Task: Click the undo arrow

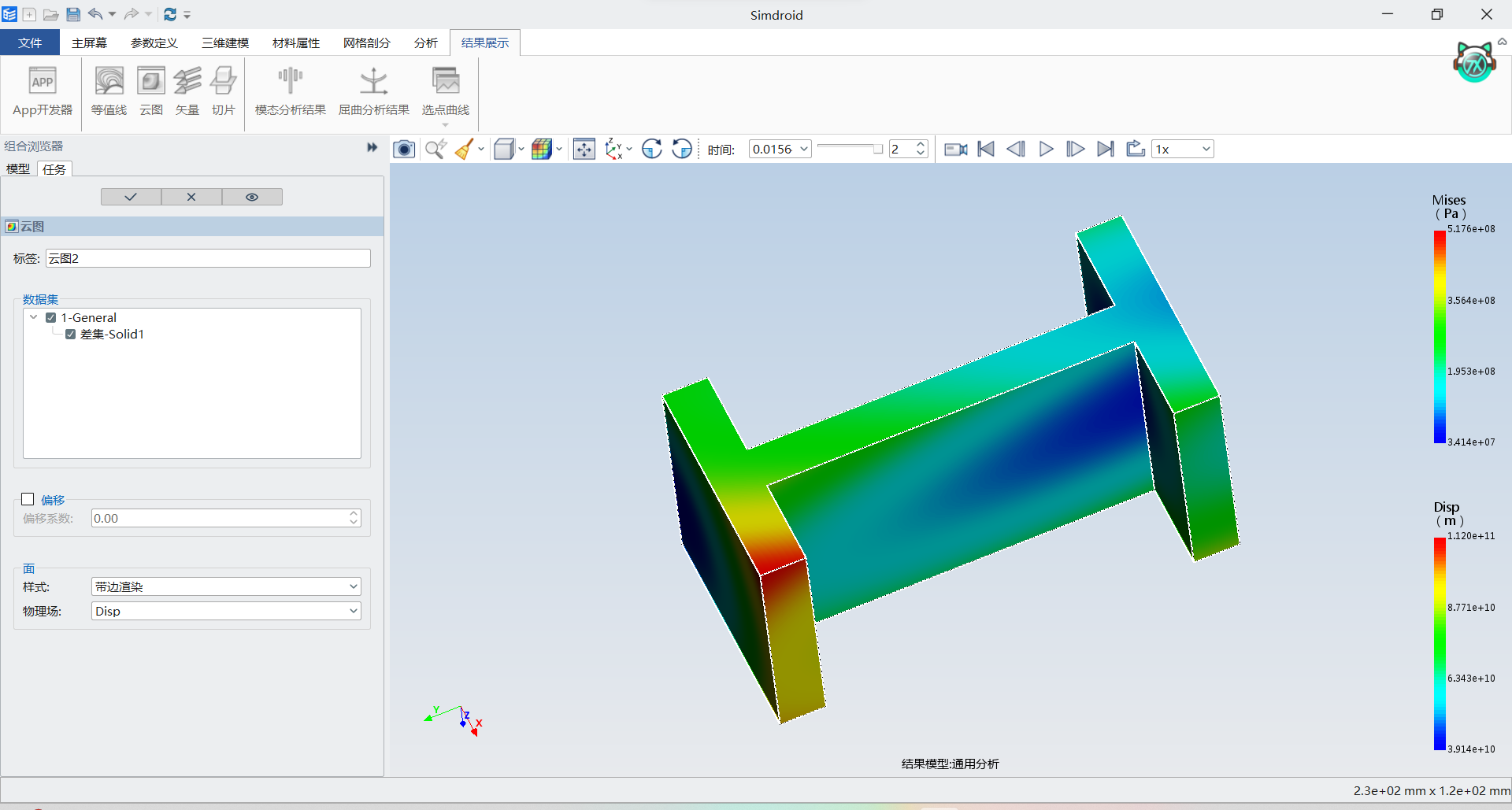Action: pos(95,14)
